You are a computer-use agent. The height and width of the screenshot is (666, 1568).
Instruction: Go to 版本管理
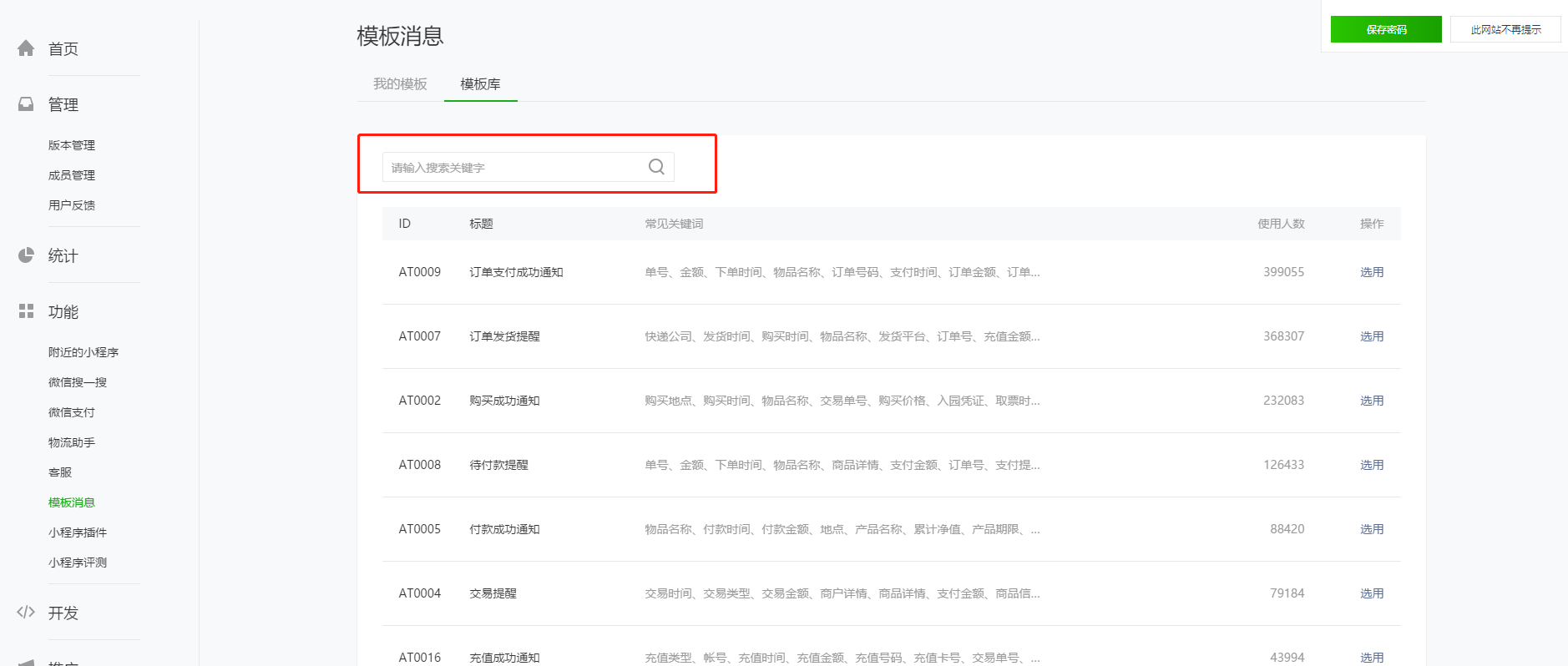(72, 145)
